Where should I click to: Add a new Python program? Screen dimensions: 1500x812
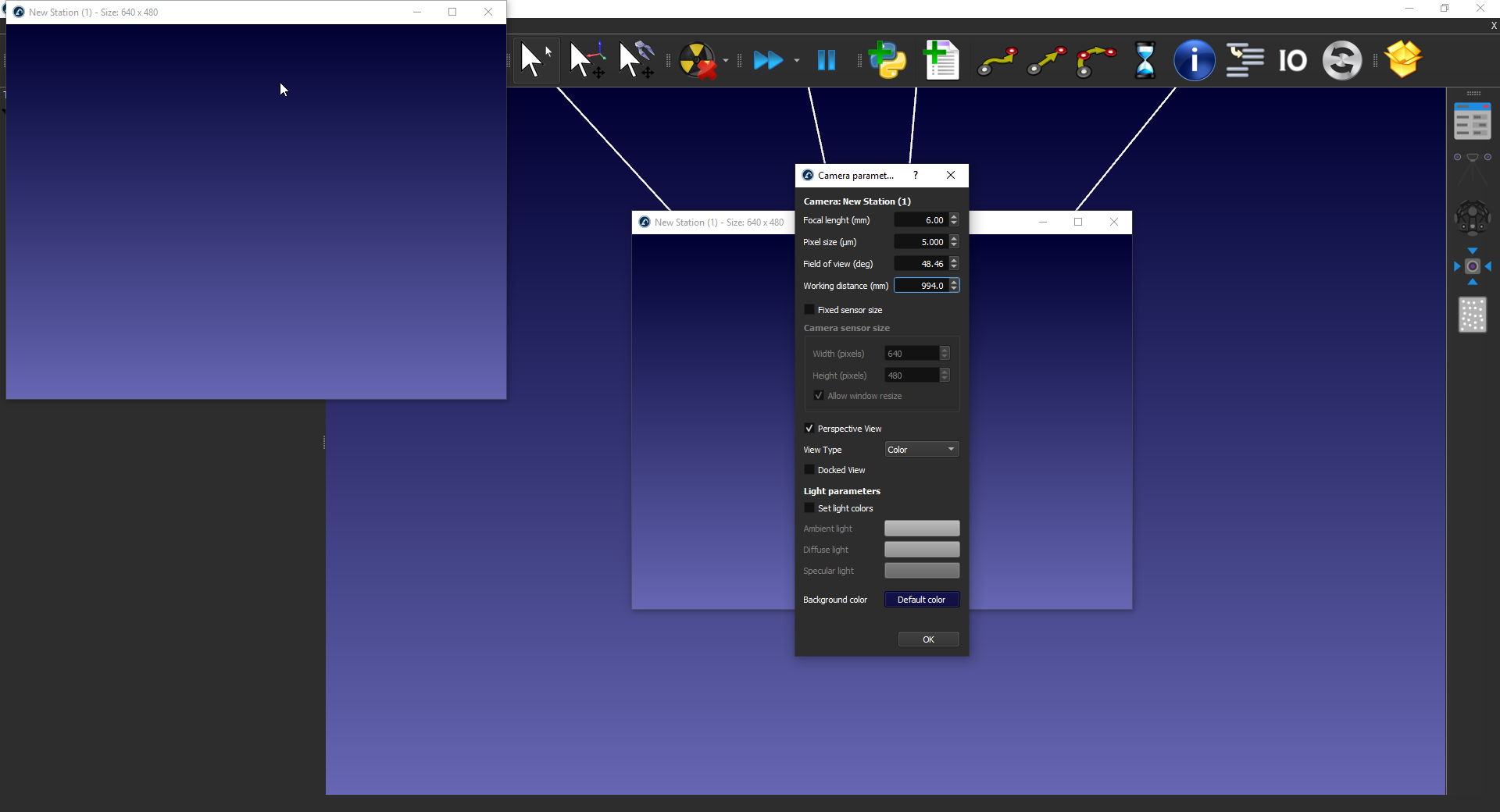coord(888,60)
